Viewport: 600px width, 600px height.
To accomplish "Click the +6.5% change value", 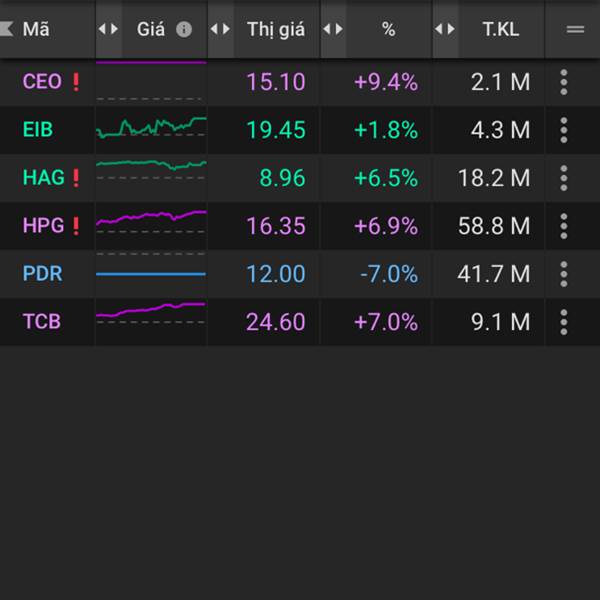I will 386,178.
